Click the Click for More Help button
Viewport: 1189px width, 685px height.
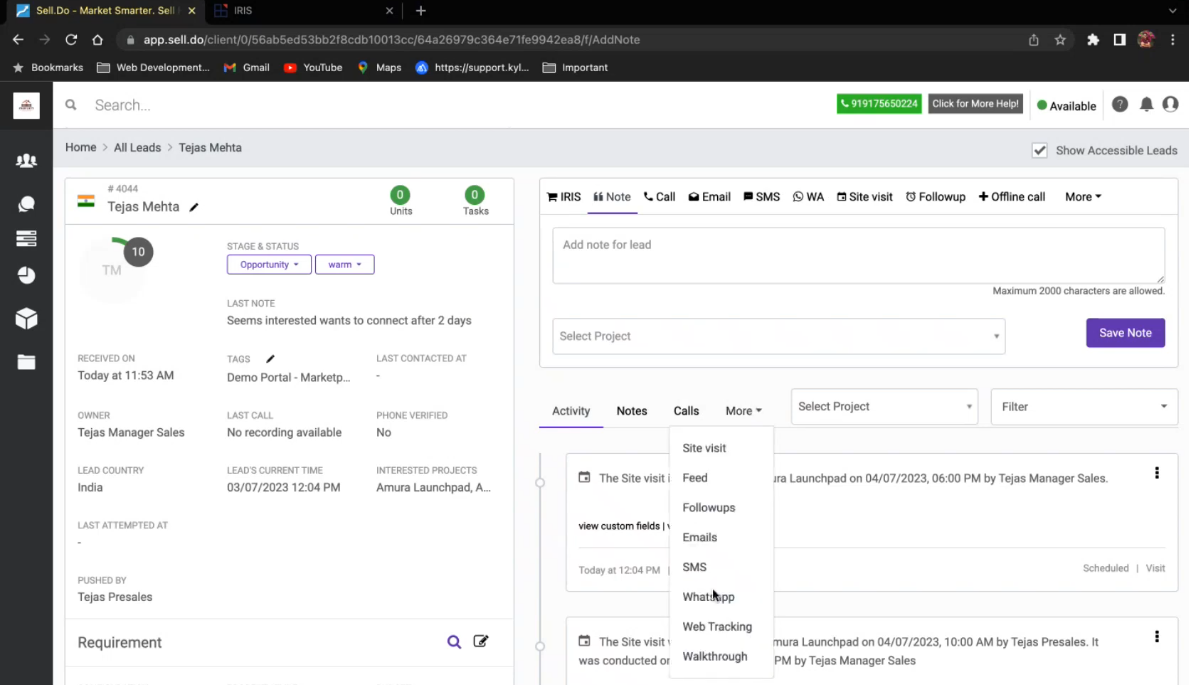pos(975,104)
